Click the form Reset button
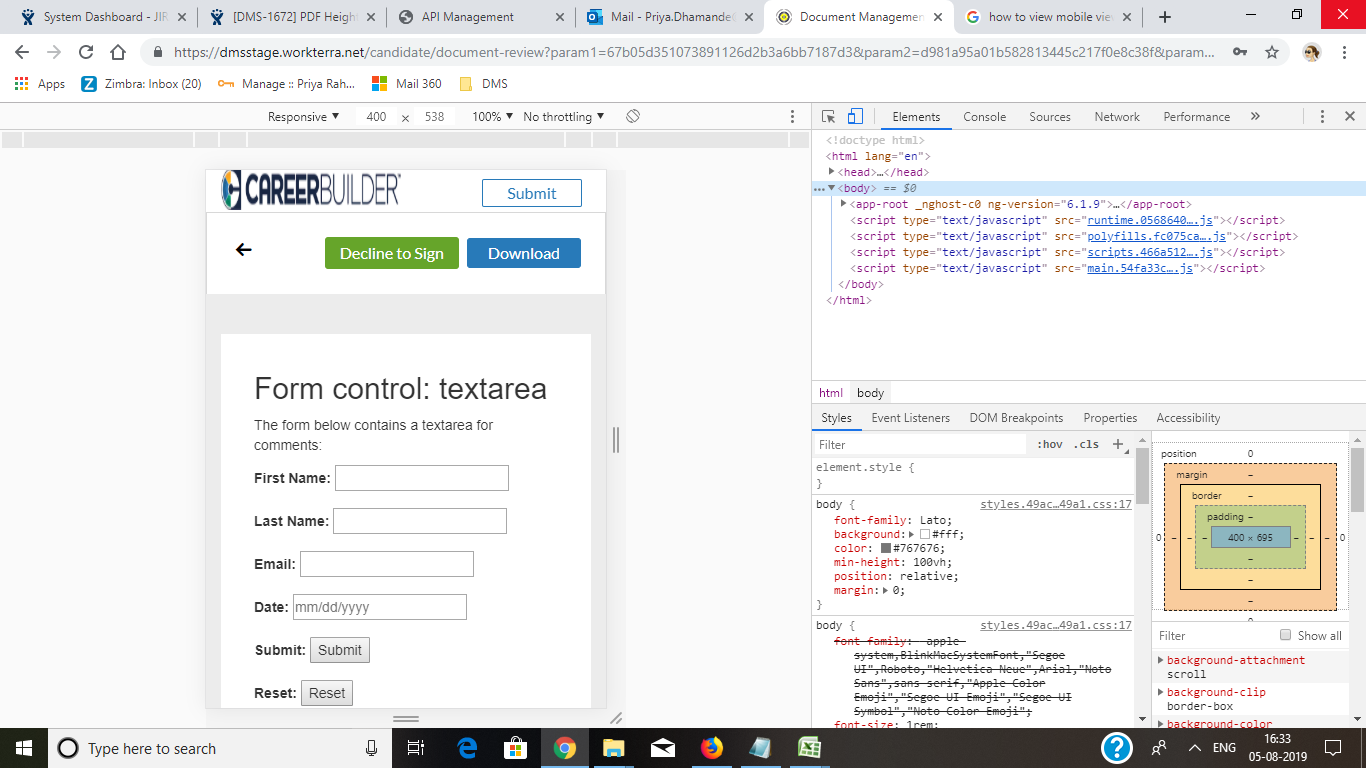The image size is (1366, 768). [327, 693]
